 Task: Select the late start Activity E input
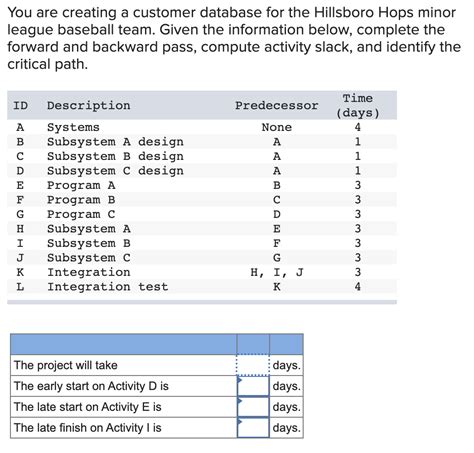[253, 407]
